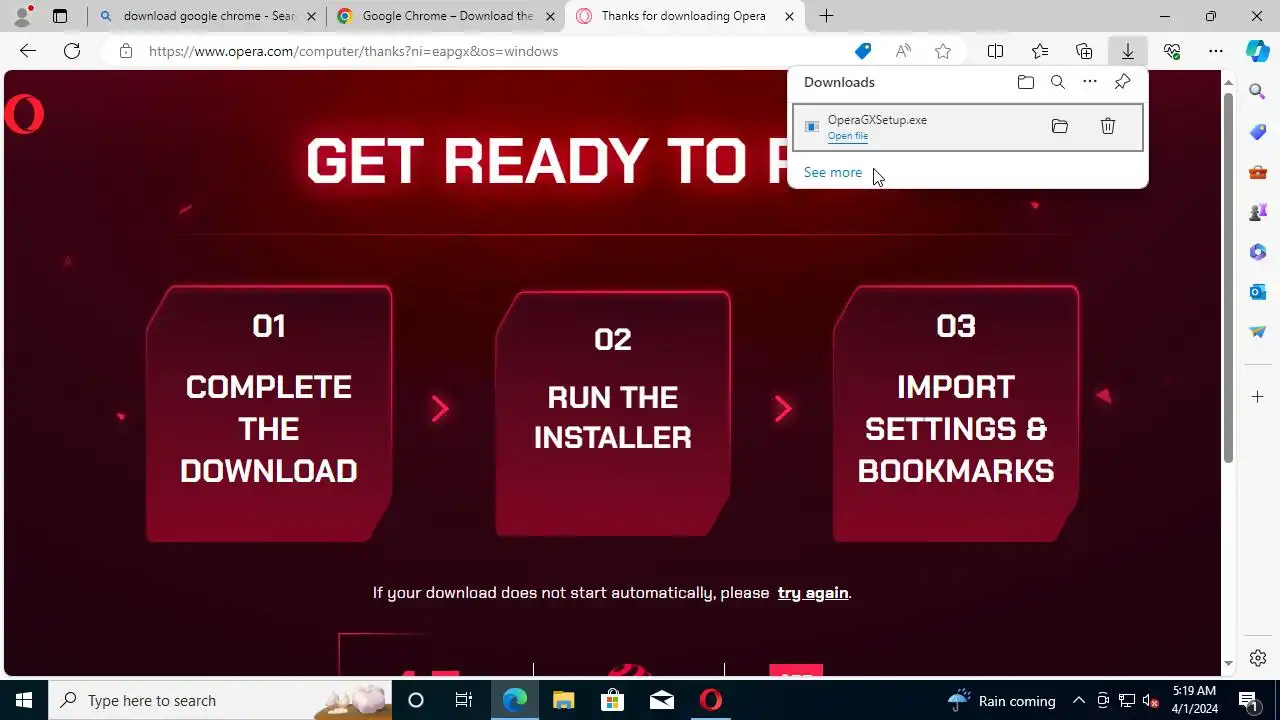
Task: Refresh the current page
Action: pos(72,51)
